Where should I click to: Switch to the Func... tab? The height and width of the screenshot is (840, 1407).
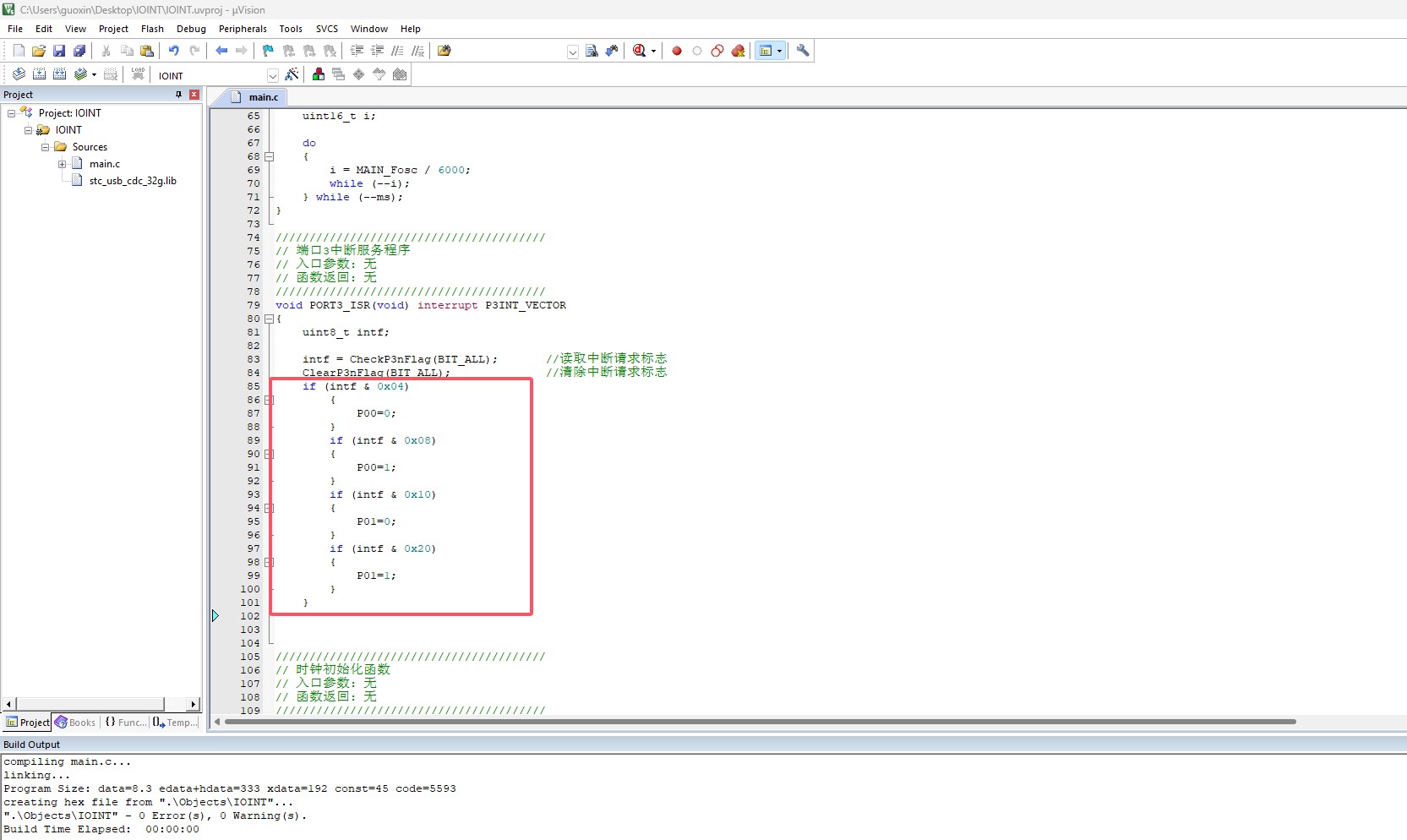tap(125, 723)
